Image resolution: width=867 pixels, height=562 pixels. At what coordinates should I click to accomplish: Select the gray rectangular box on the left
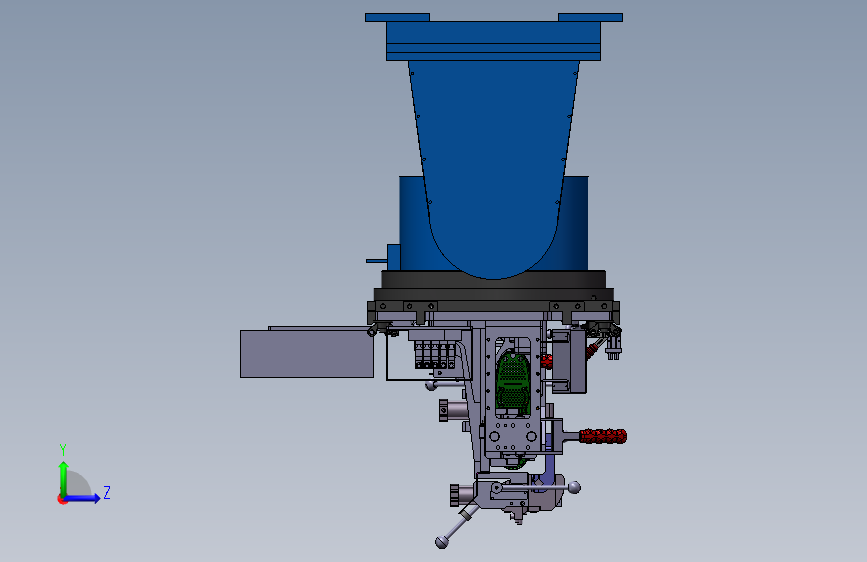[307, 354]
